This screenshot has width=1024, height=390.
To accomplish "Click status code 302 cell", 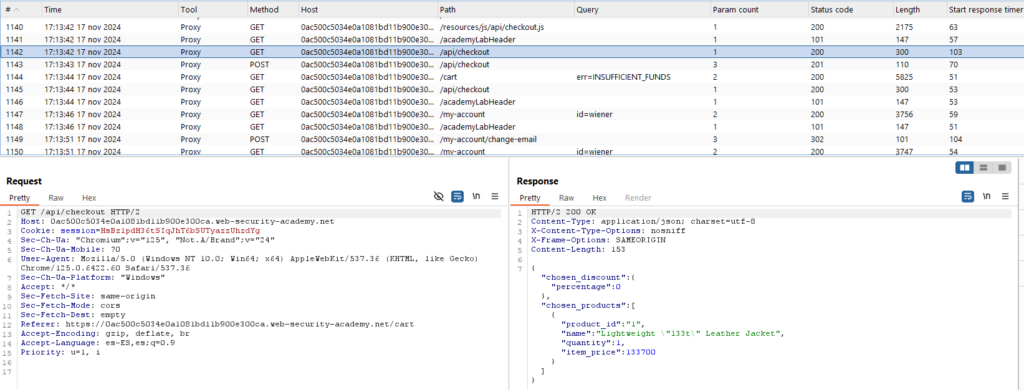I will (x=816, y=139).
